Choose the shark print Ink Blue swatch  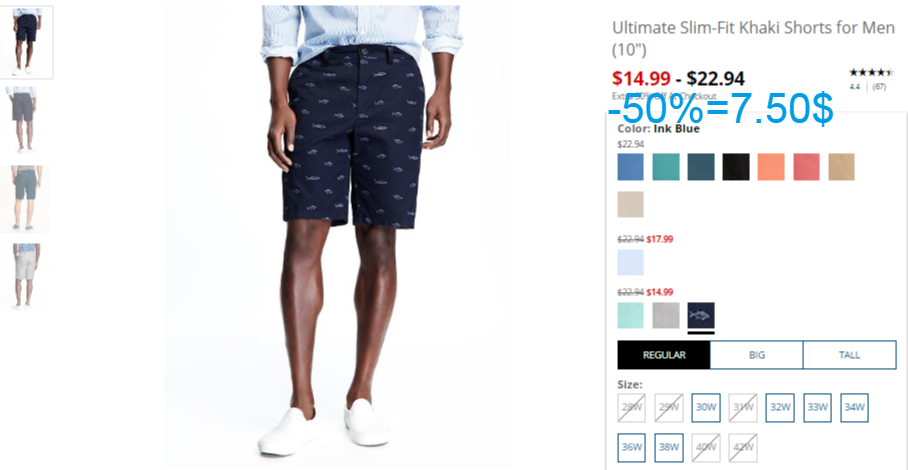(x=701, y=315)
